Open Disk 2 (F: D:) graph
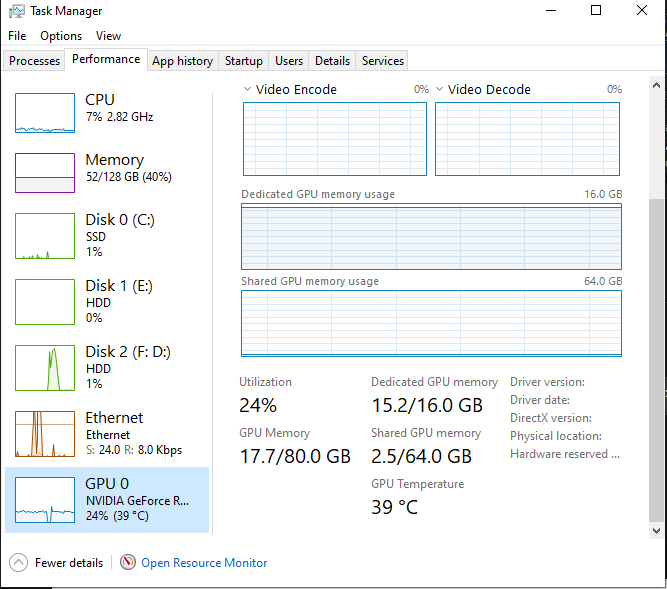Image resolution: width=667 pixels, height=589 pixels. [45, 367]
